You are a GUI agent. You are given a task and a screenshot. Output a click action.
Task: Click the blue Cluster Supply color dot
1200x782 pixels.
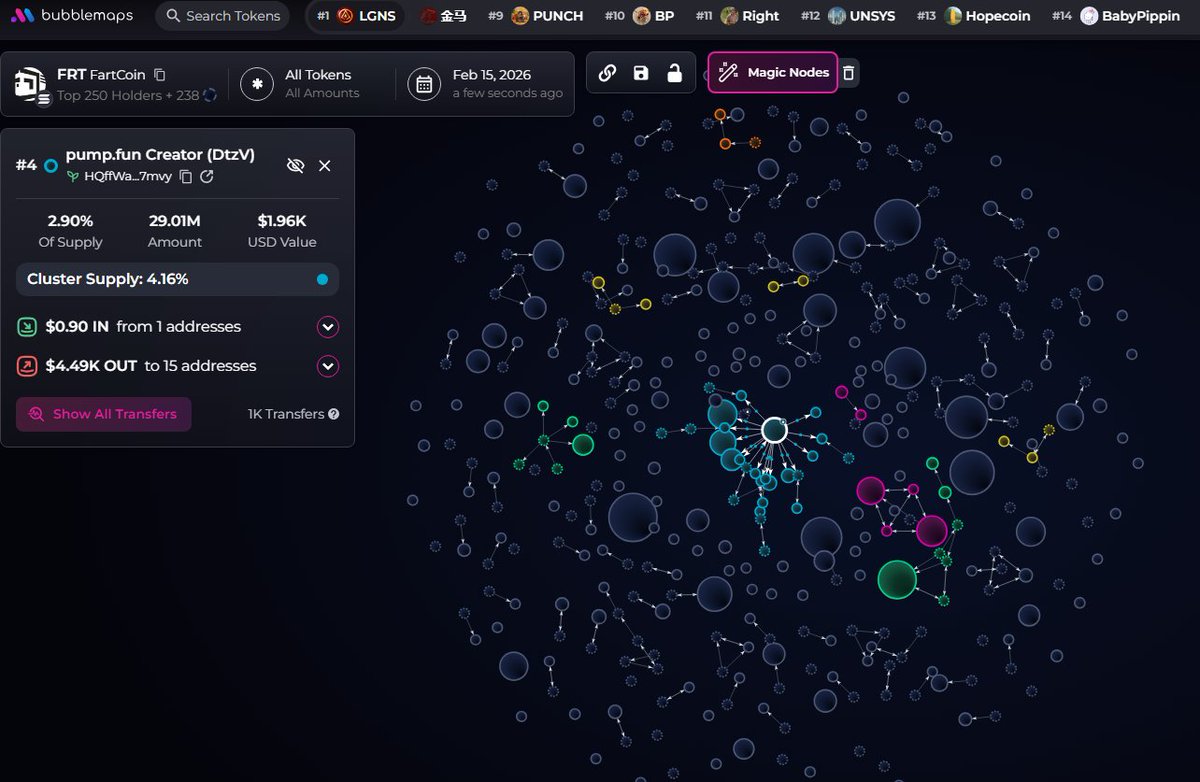pyautogui.click(x=322, y=279)
